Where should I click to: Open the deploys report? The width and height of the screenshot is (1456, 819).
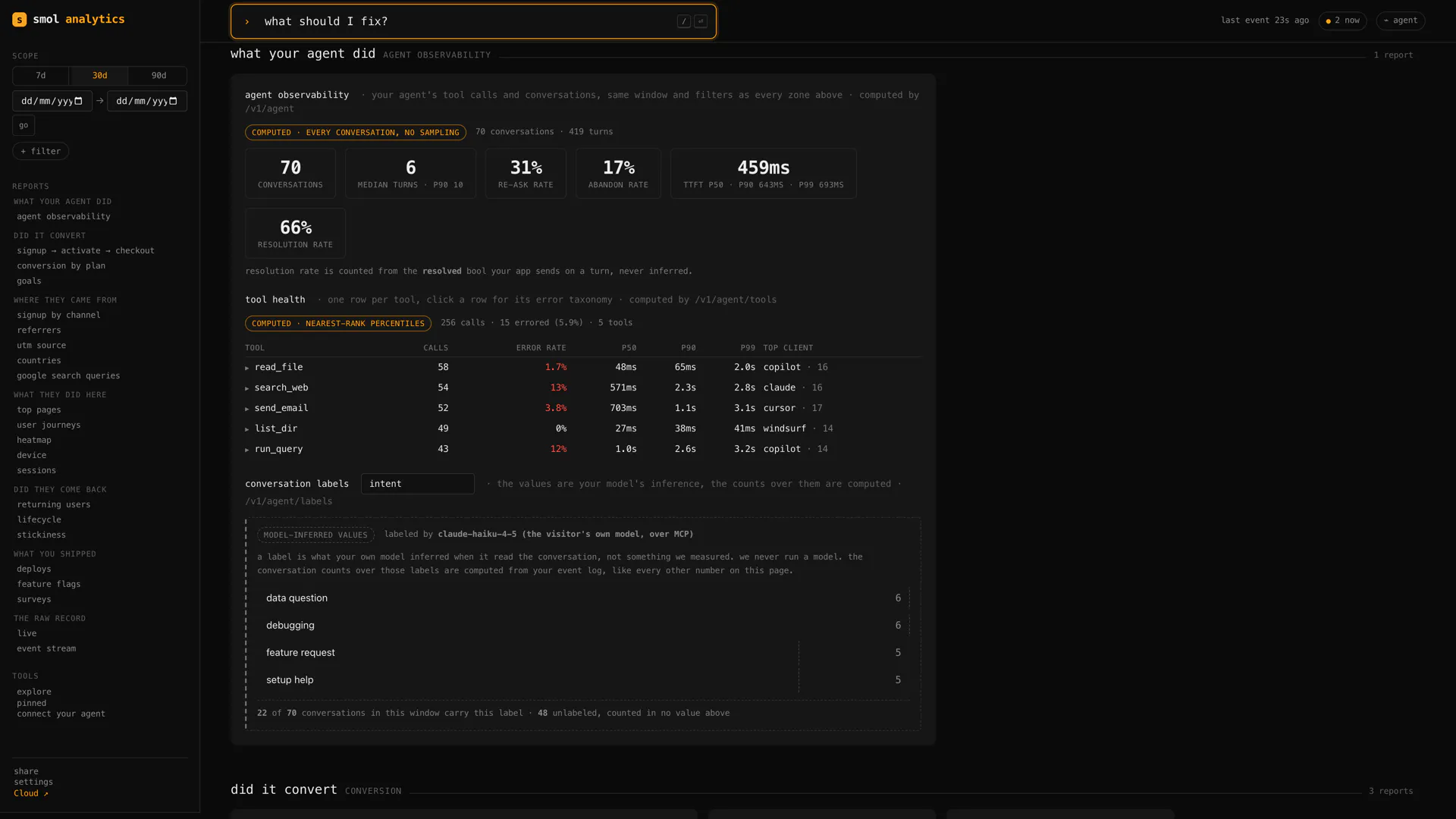click(34, 570)
